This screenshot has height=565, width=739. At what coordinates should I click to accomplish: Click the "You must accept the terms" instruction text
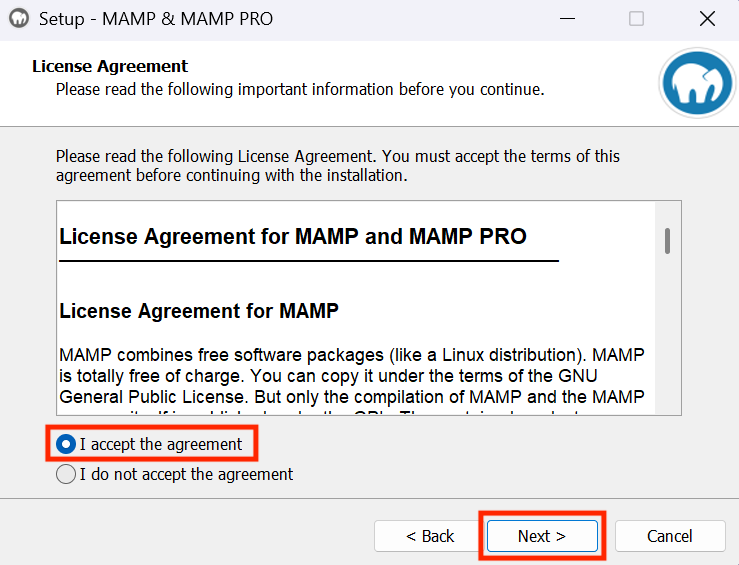tap(337, 165)
